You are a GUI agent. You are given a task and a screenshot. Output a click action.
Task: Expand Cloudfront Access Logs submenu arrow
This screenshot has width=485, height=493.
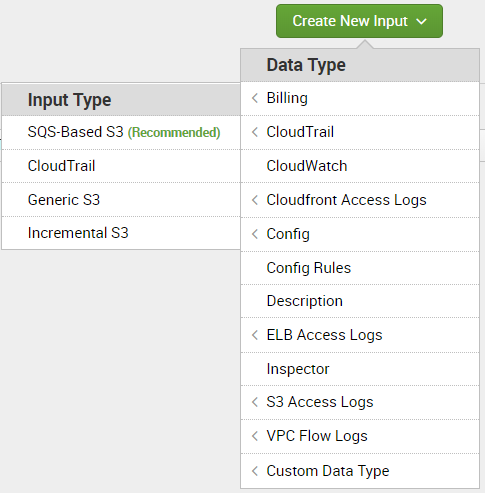(x=255, y=200)
